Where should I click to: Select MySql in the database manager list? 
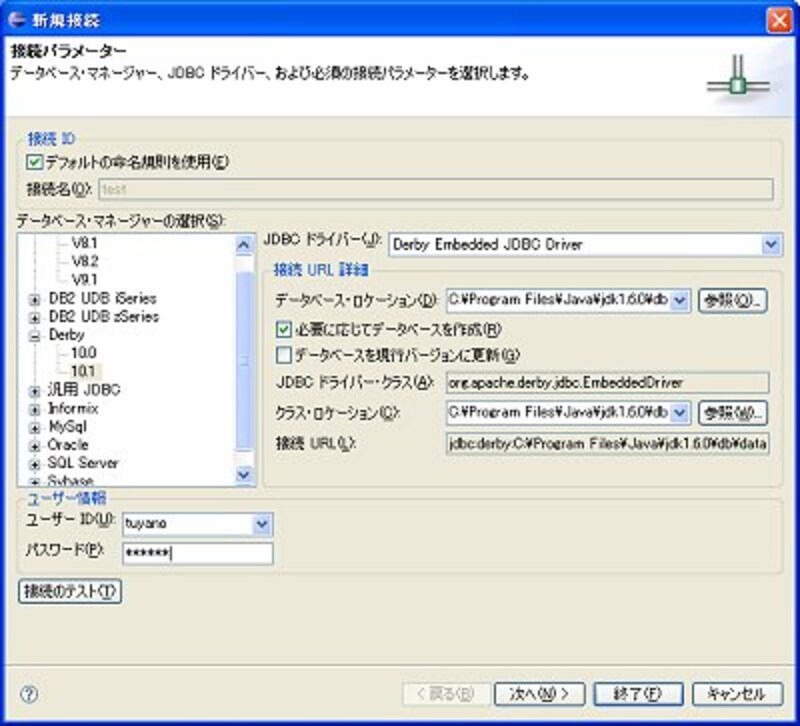click(68, 427)
